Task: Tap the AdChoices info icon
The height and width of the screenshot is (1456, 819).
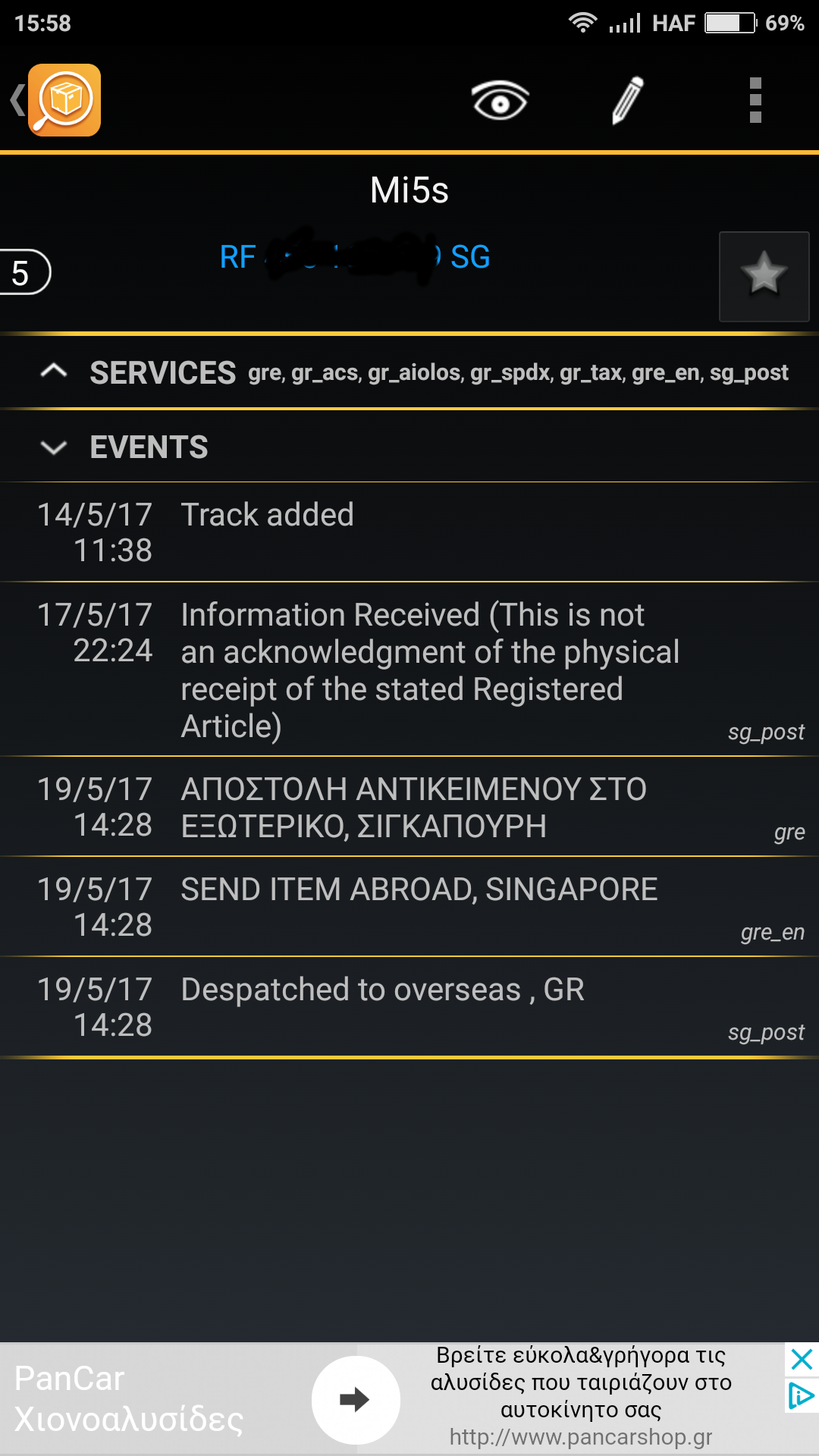Action: click(802, 1395)
